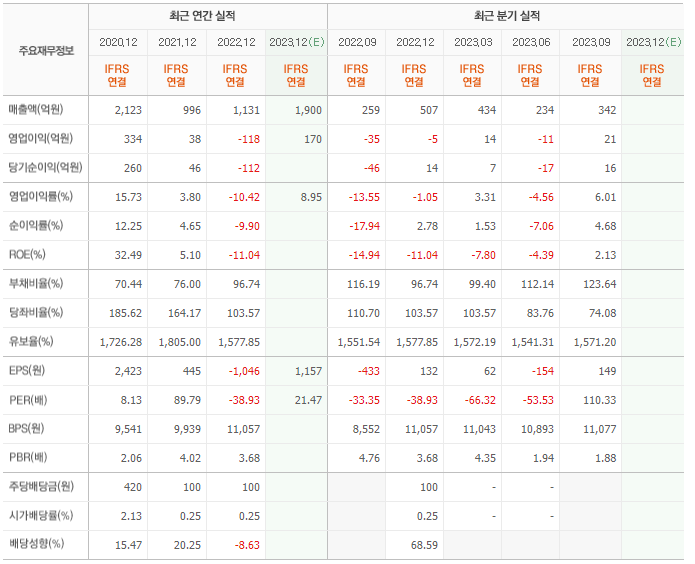
Task: Click the operating margin 15.73
Action: click(x=129, y=197)
